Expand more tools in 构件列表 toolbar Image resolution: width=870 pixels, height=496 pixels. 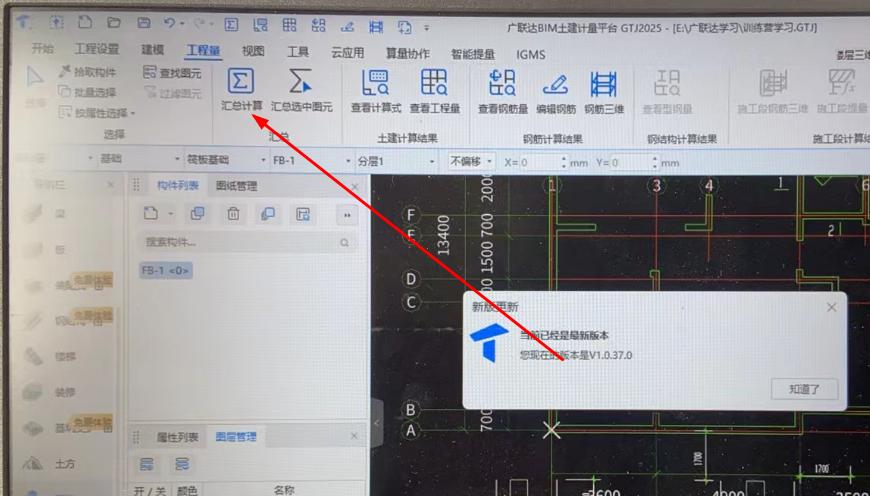point(347,215)
